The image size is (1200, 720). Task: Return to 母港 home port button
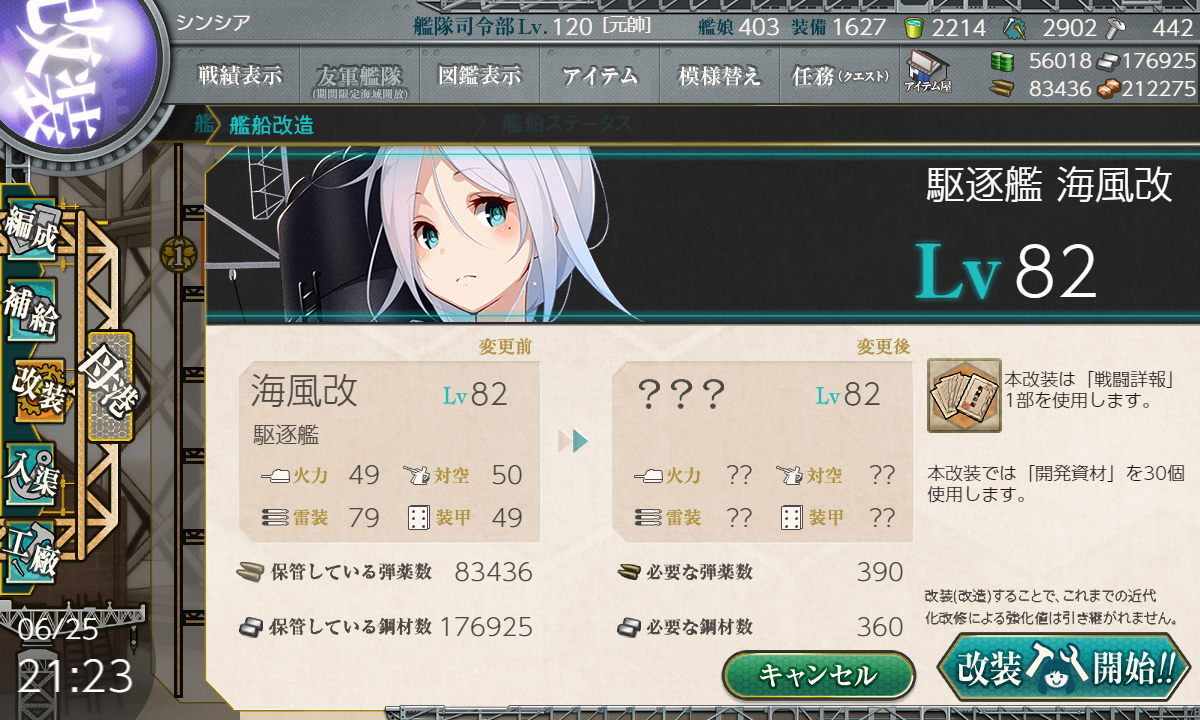click(x=110, y=386)
